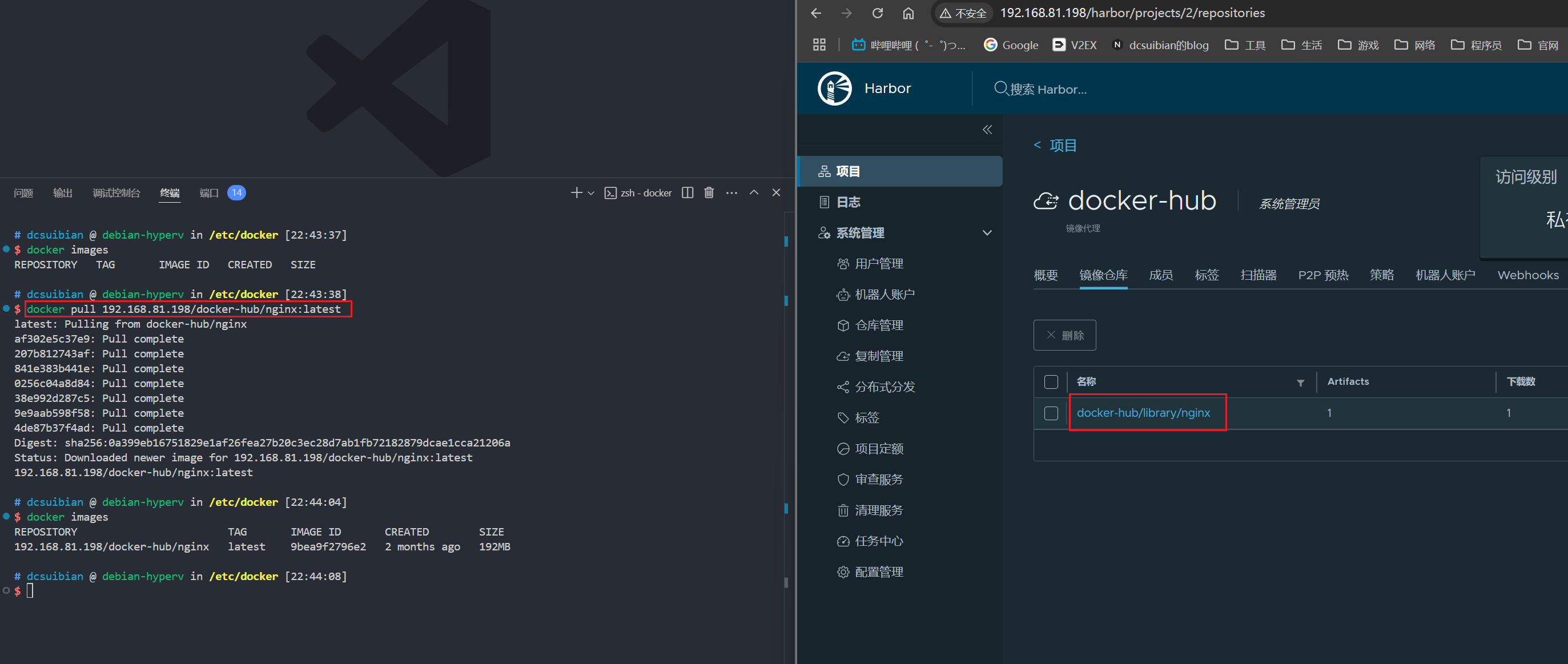Click the Artifacts column header
This screenshot has width=1568, height=664.
(x=1348, y=381)
